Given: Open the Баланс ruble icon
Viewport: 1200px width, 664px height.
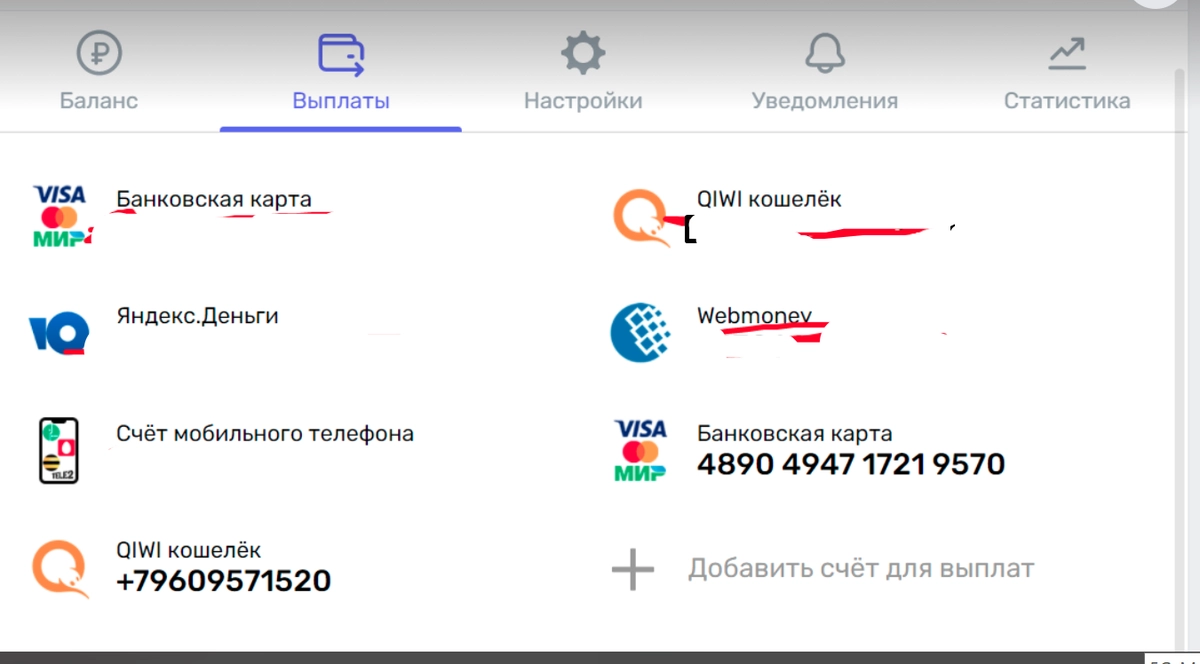Looking at the screenshot, I should pos(99,54).
